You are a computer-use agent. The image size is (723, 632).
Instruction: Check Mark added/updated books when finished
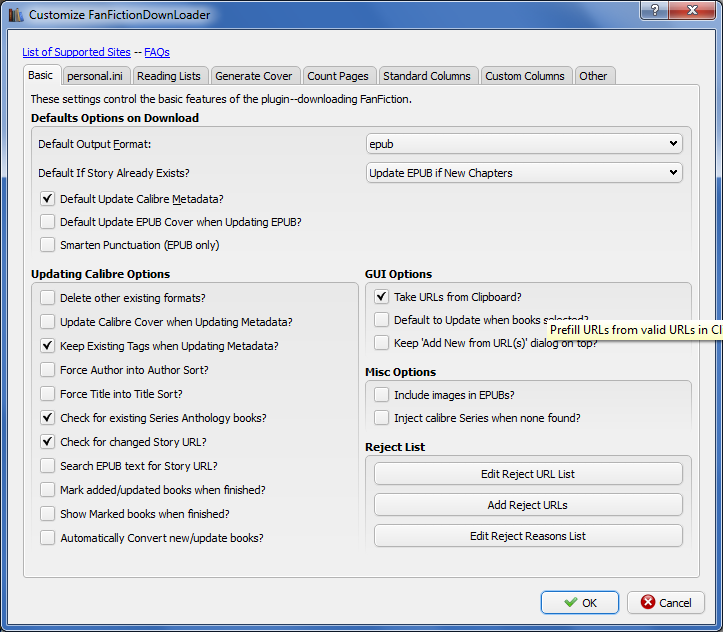coord(47,490)
